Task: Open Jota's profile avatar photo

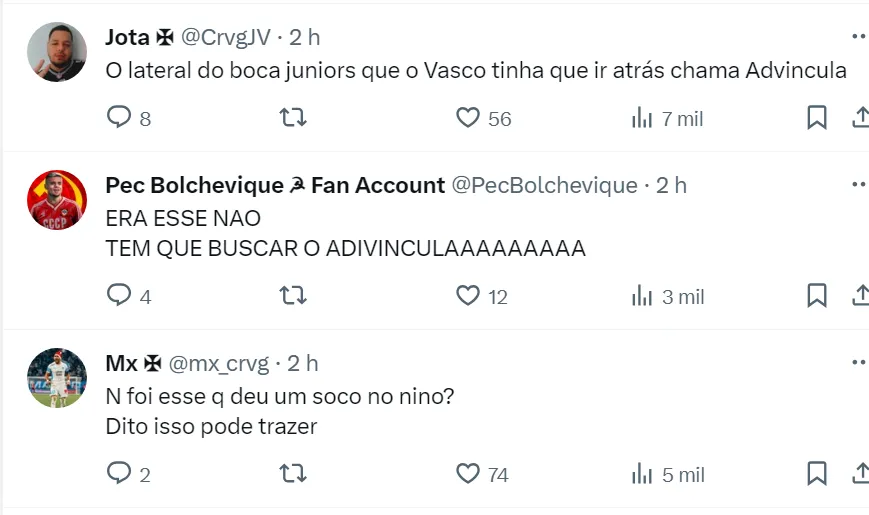Action: click(x=56, y=52)
